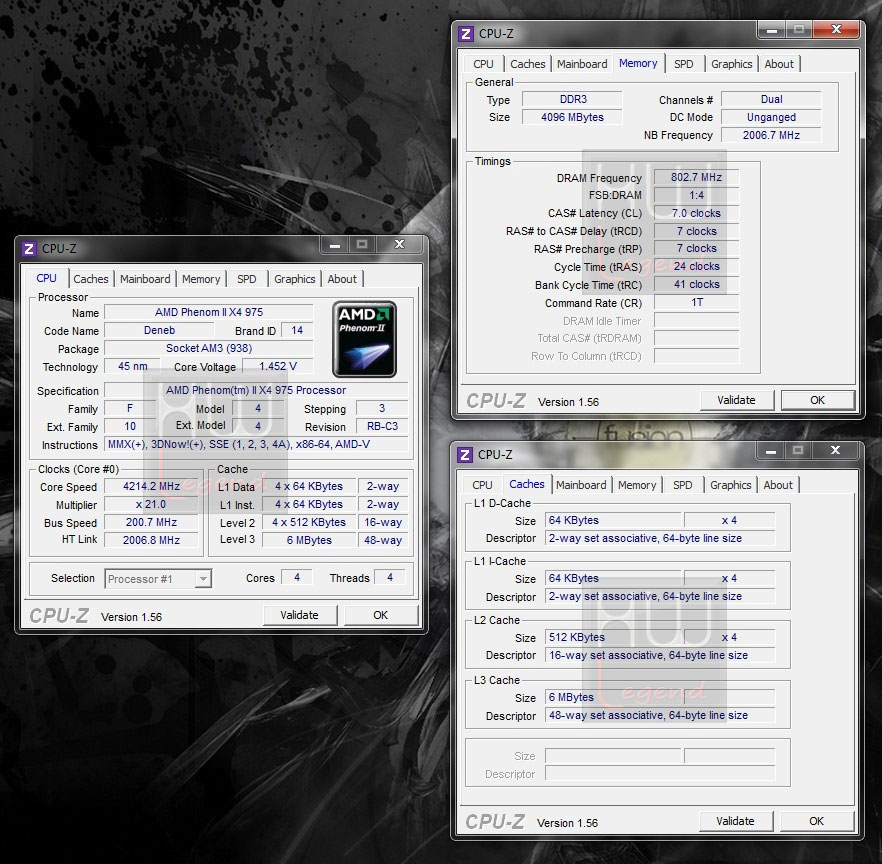Image resolution: width=882 pixels, height=864 pixels.
Task: Minimize the Memory tab window
Action: 772,30
